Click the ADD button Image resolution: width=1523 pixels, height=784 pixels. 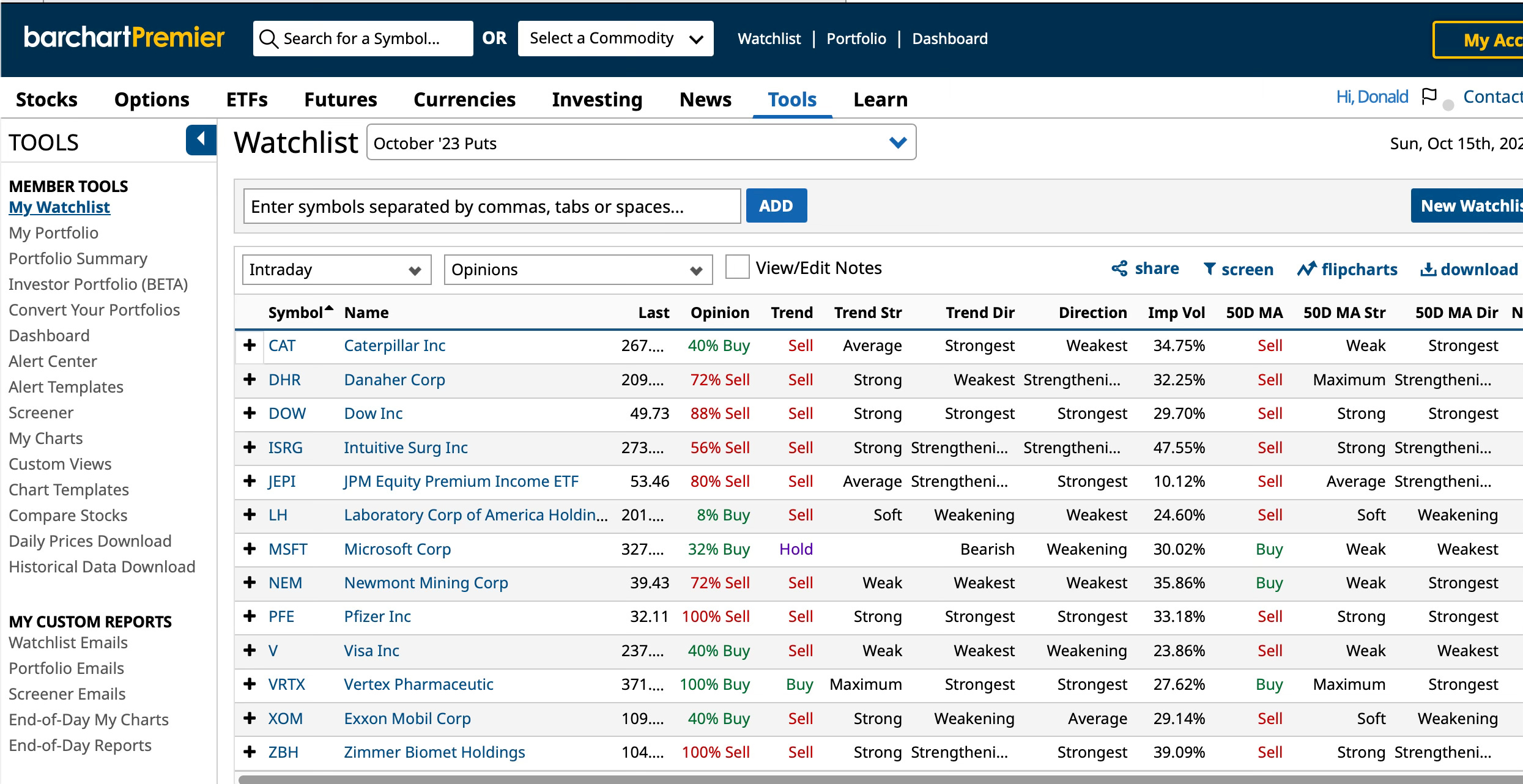(x=776, y=205)
